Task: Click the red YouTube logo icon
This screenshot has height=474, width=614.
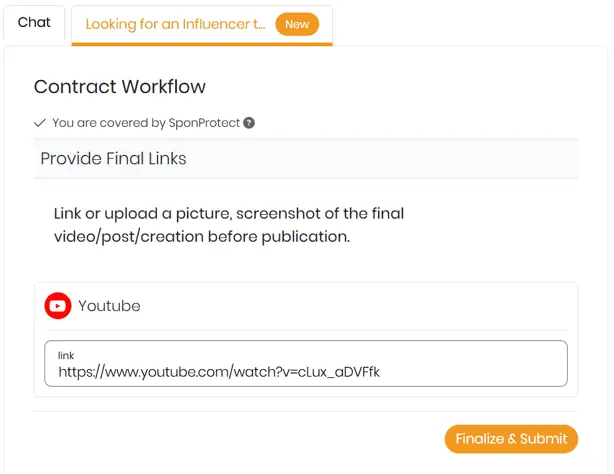Action: (58, 306)
